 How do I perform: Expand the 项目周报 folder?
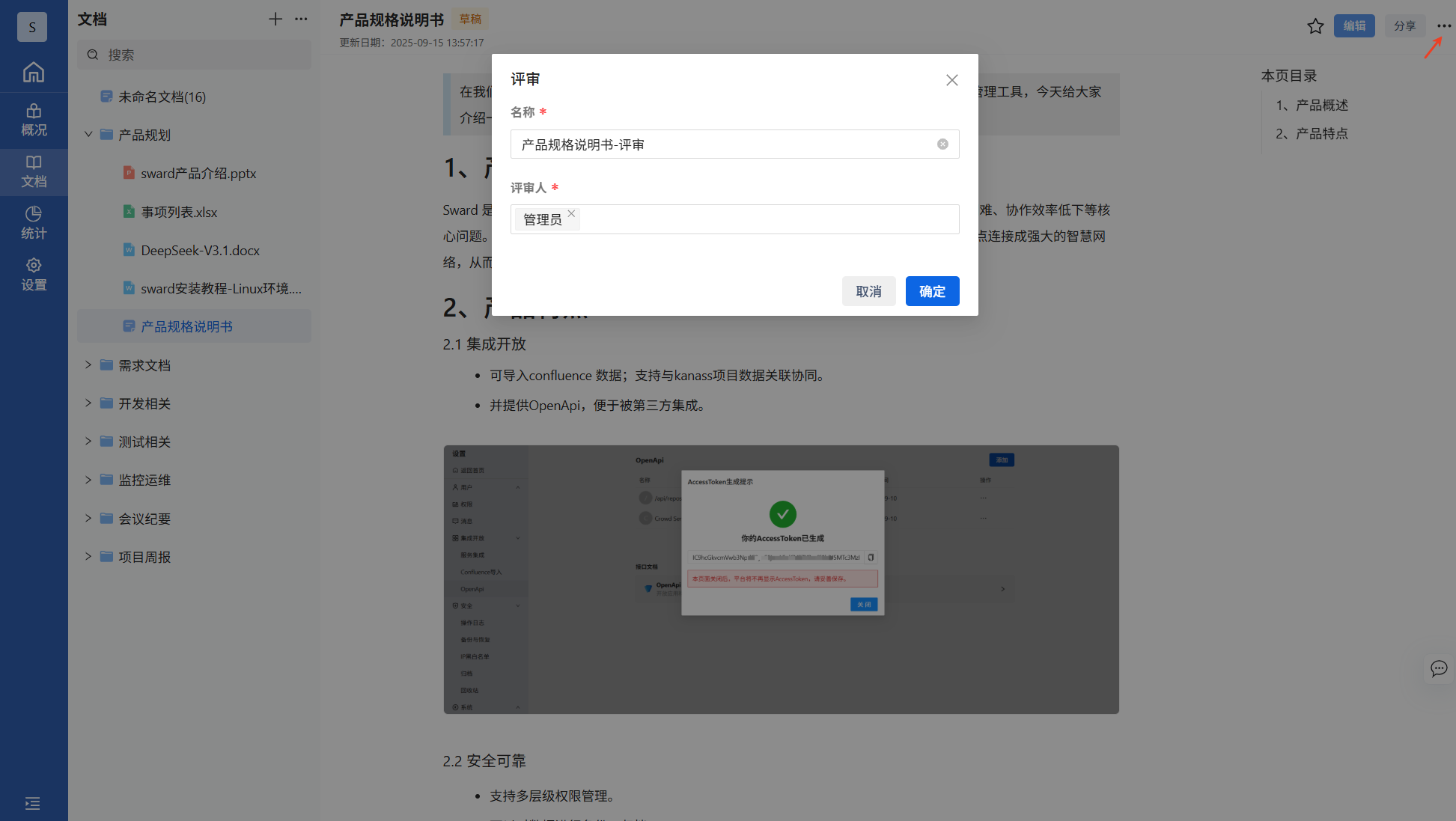pyautogui.click(x=88, y=557)
